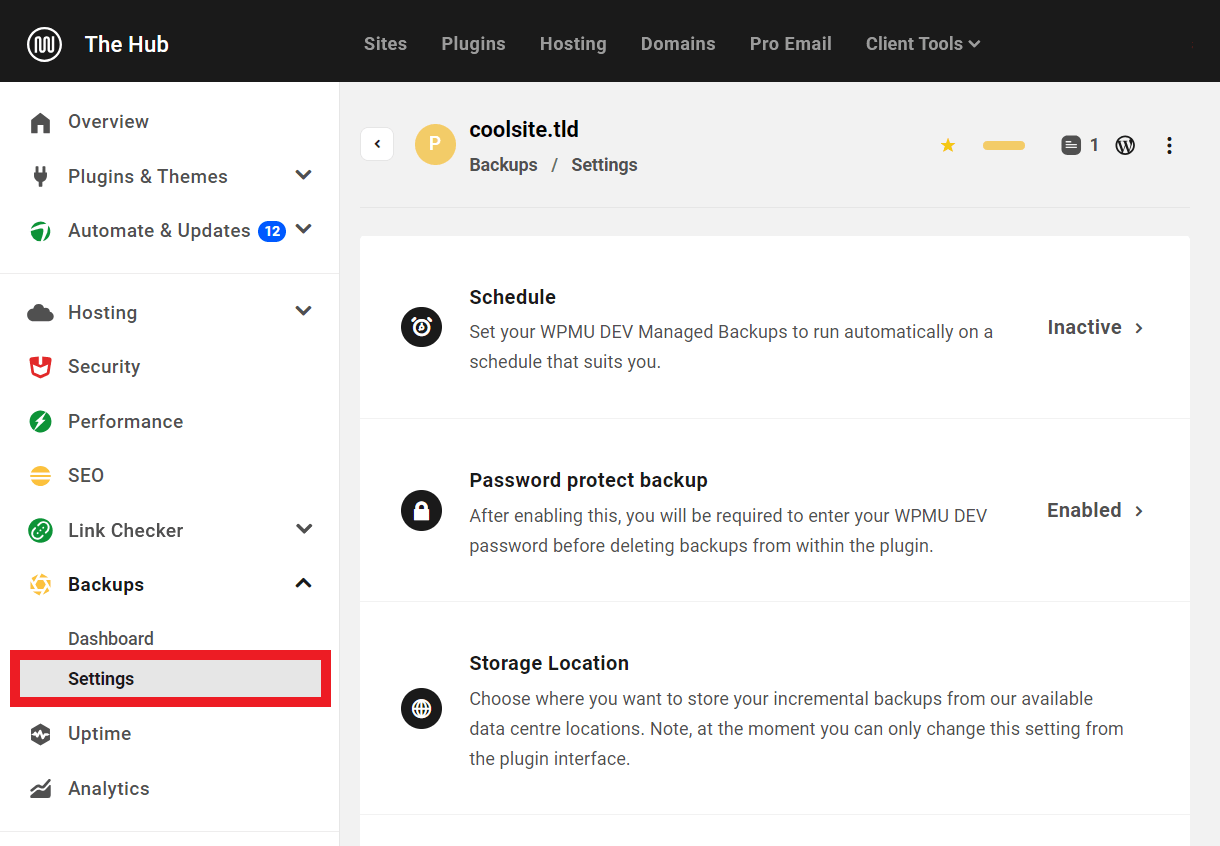Select the Performance speedometer icon in sidebar

pyautogui.click(x=41, y=421)
